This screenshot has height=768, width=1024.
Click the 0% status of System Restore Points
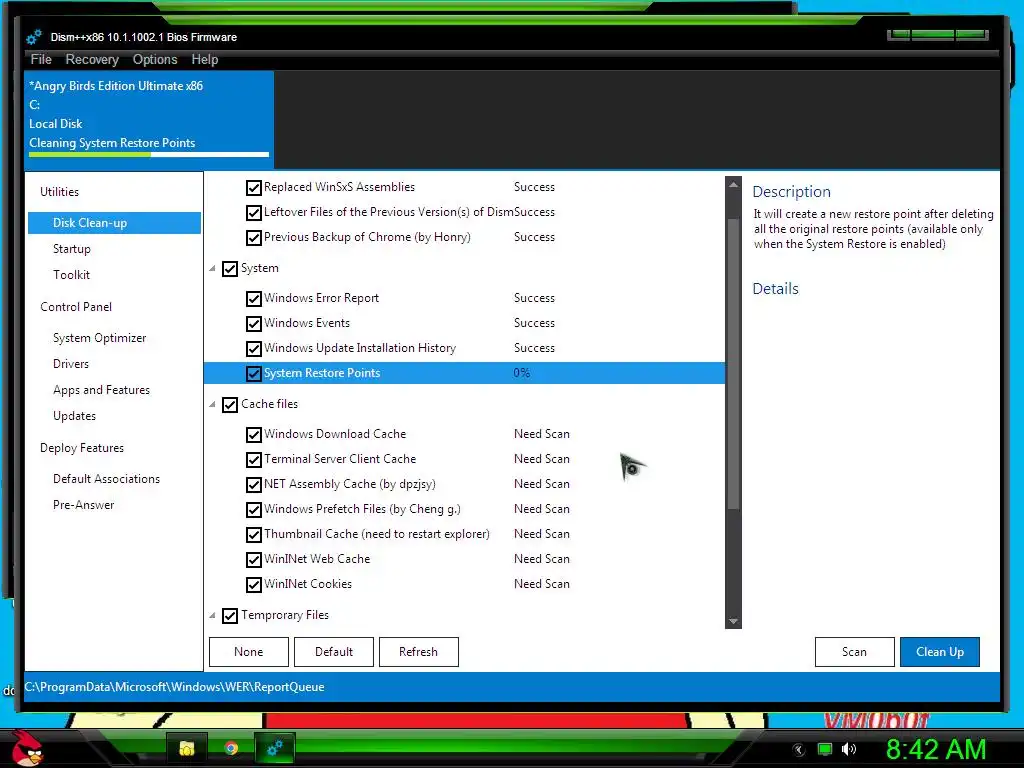click(x=522, y=373)
